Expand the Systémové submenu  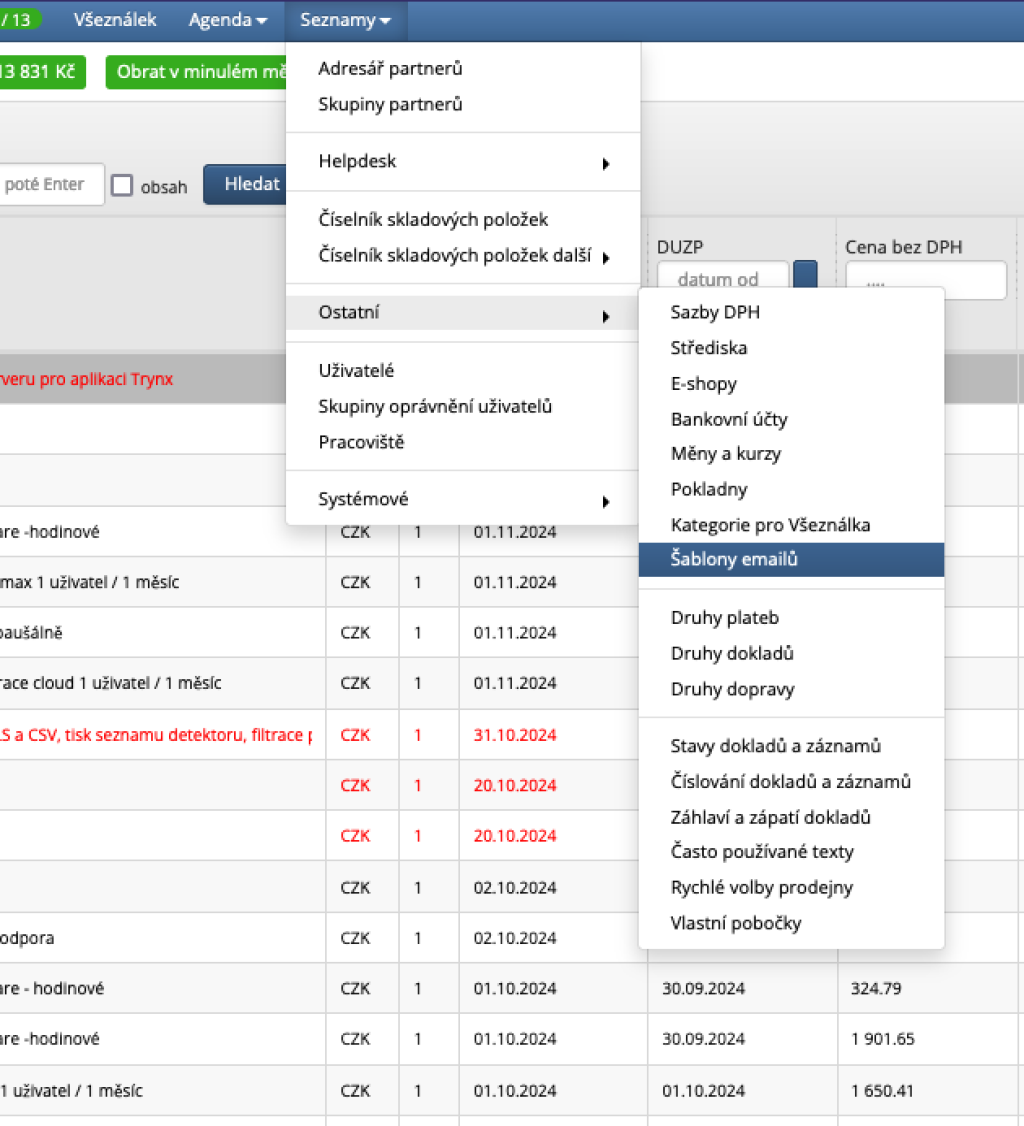coord(462,500)
